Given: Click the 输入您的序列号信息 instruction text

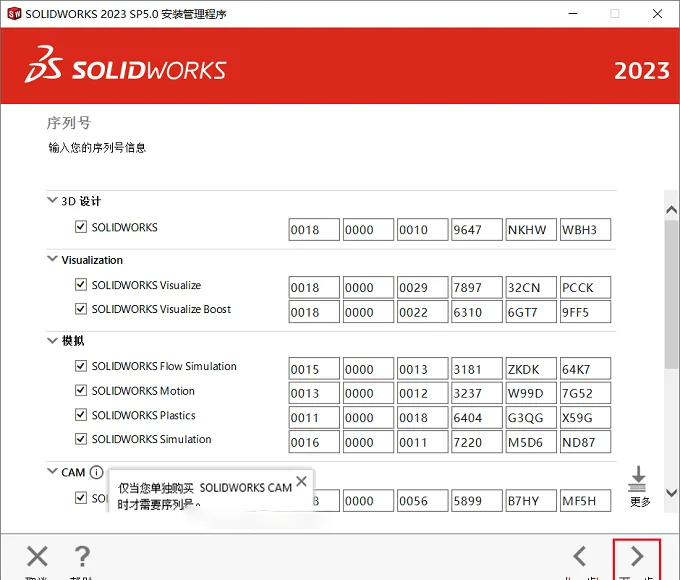Looking at the screenshot, I should pos(97,147).
